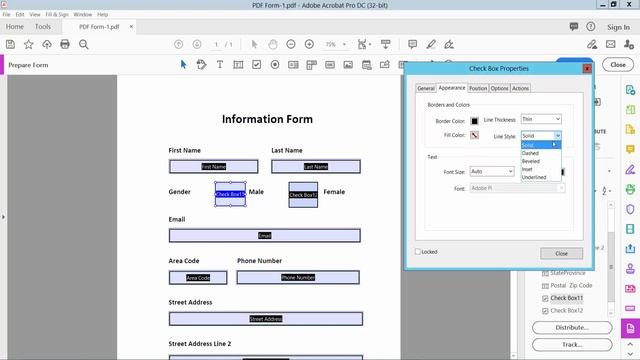The width and height of the screenshot is (640, 360).
Task: Select the Phone Number field
Action: 298,278
